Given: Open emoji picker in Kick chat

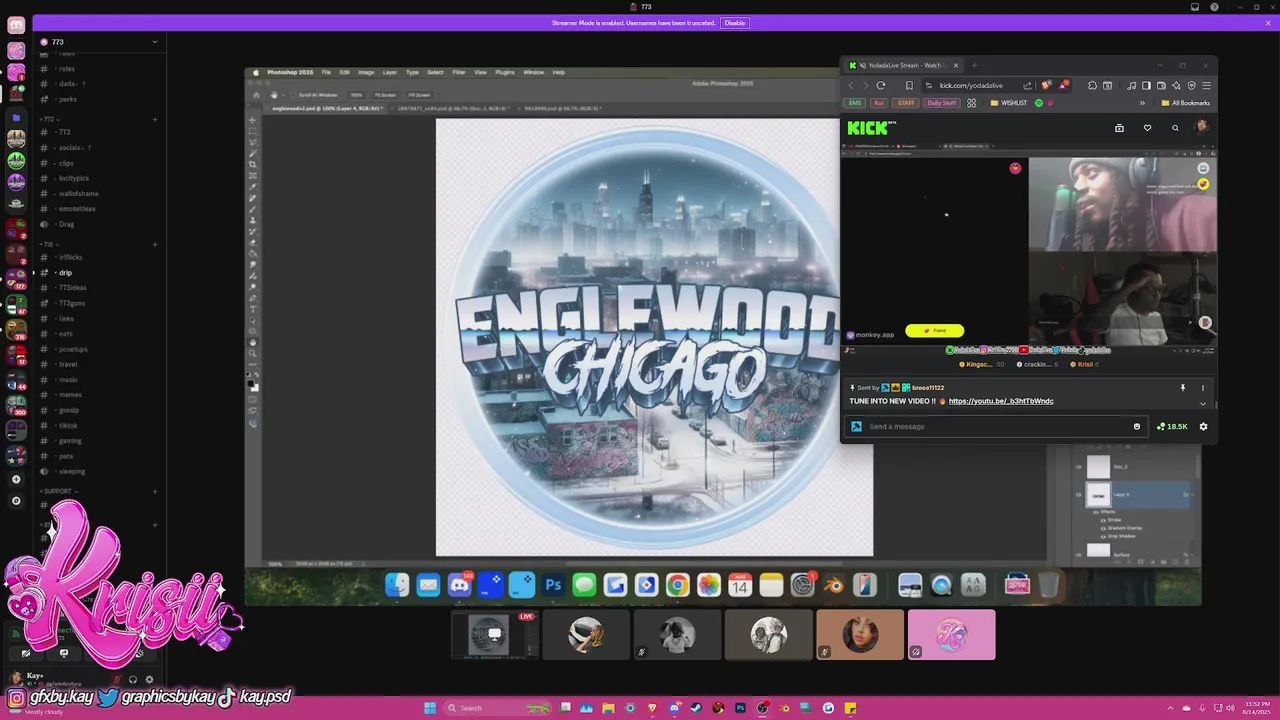Looking at the screenshot, I should [x=1137, y=426].
